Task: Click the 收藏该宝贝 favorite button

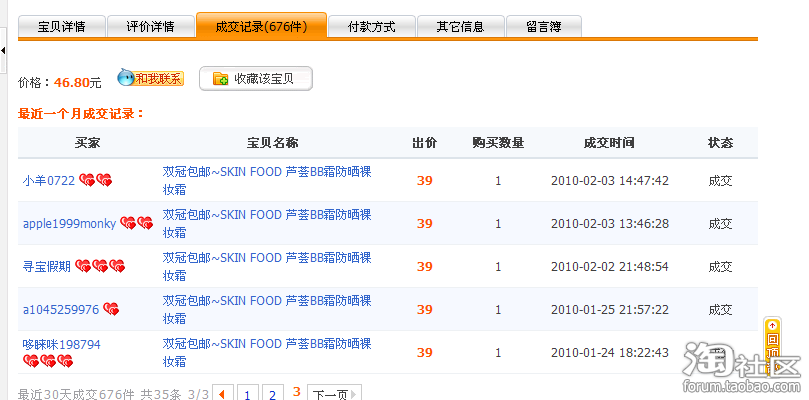Action: click(x=256, y=79)
